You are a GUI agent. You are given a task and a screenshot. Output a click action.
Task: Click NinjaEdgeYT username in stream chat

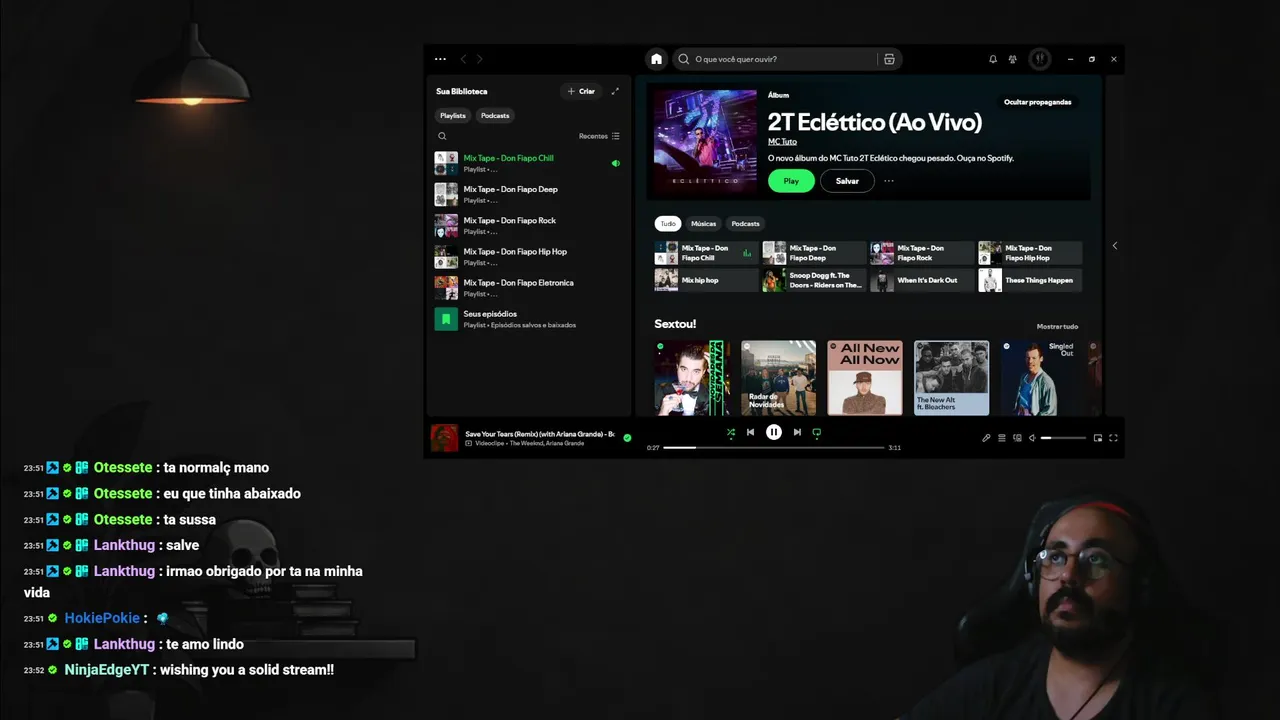pyautogui.click(x=108, y=670)
